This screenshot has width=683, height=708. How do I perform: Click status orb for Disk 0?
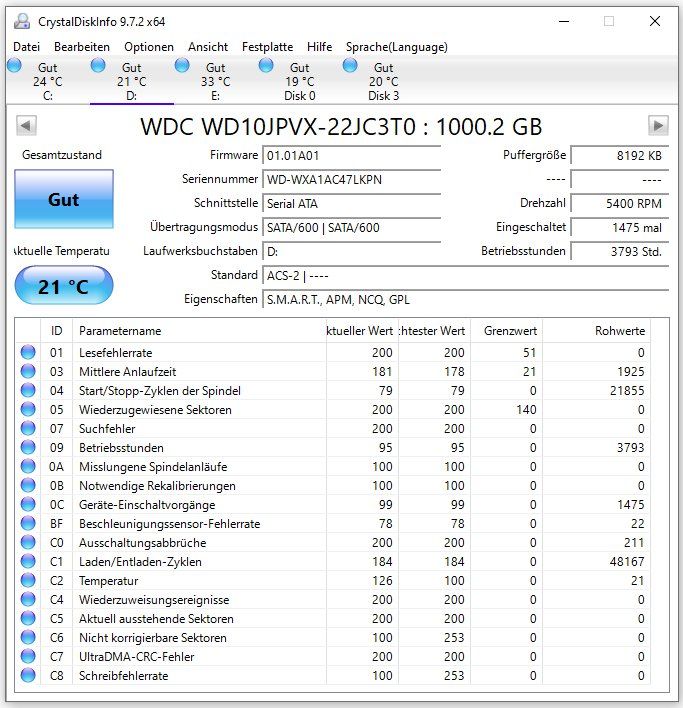pyautogui.click(x=266, y=65)
